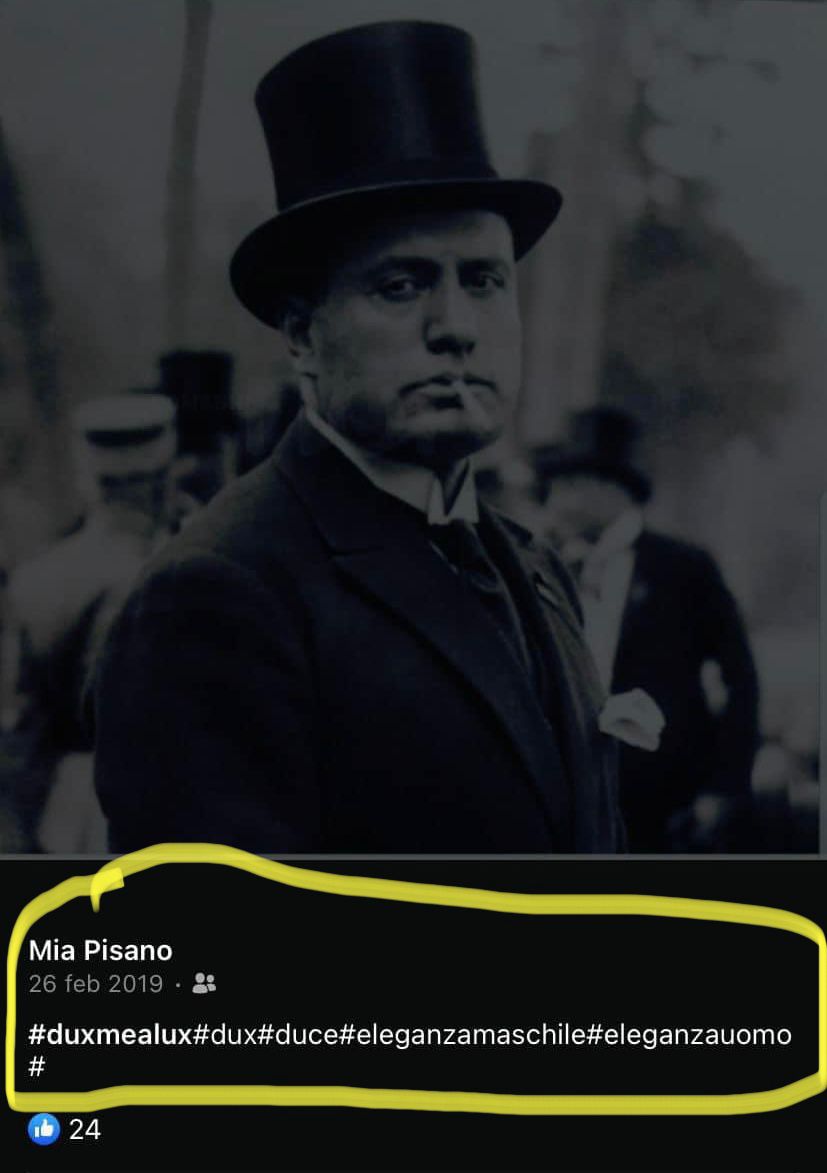Click the trailing lone # symbol
The image size is (827, 1173).
[x=37, y=1066]
